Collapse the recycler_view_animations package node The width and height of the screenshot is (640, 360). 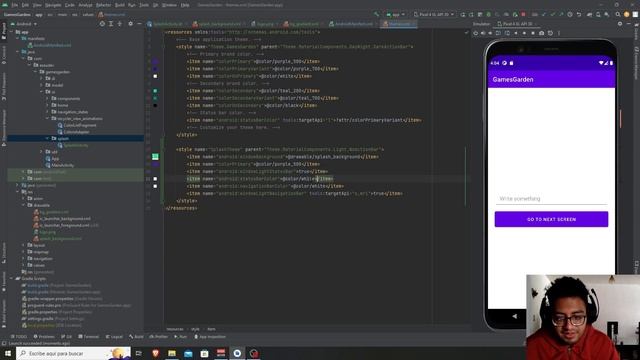pos(47,118)
